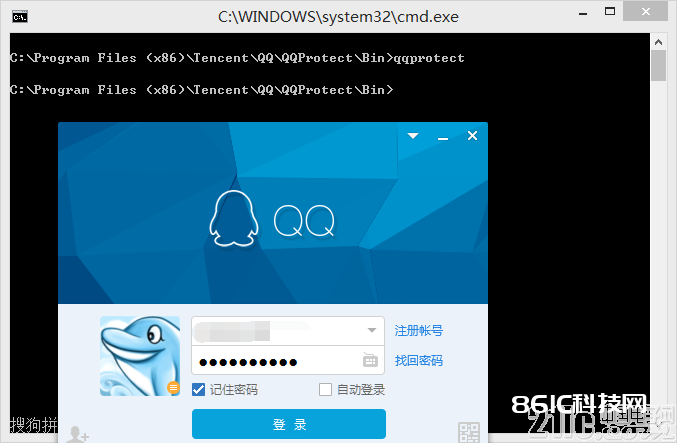Open multi-account login icon at bottom left

77,434
